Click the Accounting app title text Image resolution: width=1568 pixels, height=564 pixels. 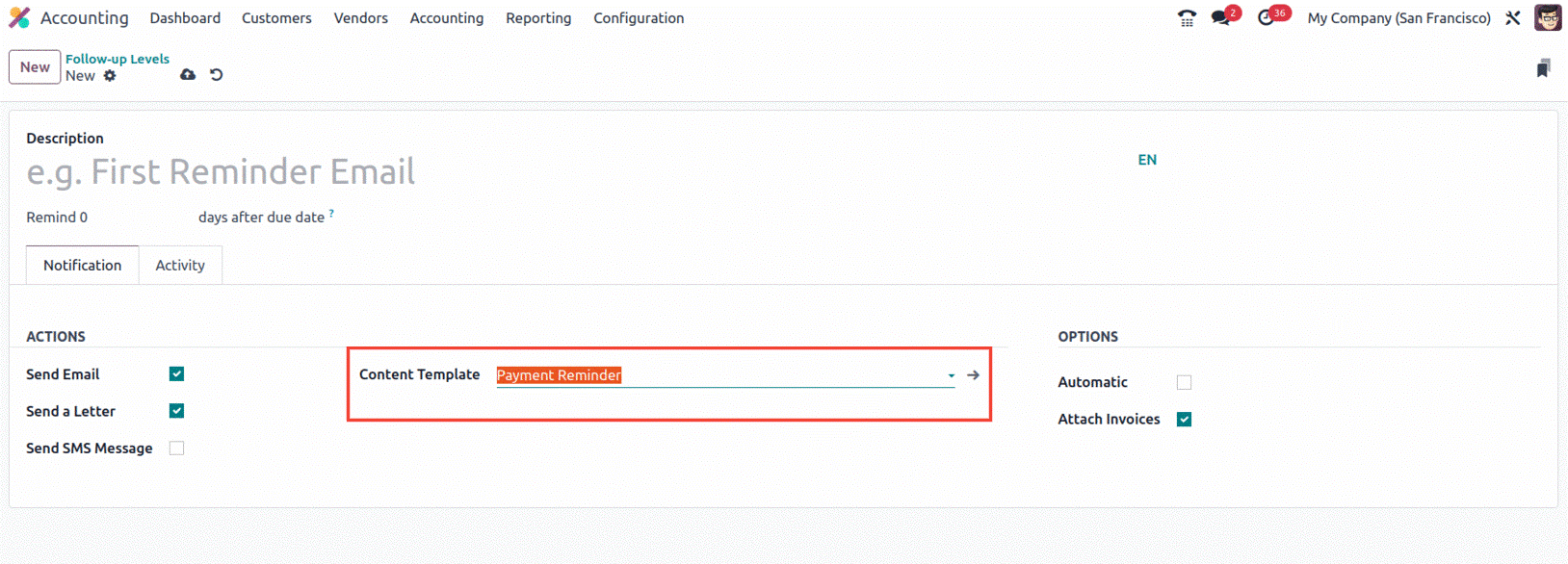click(x=85, y=18)
